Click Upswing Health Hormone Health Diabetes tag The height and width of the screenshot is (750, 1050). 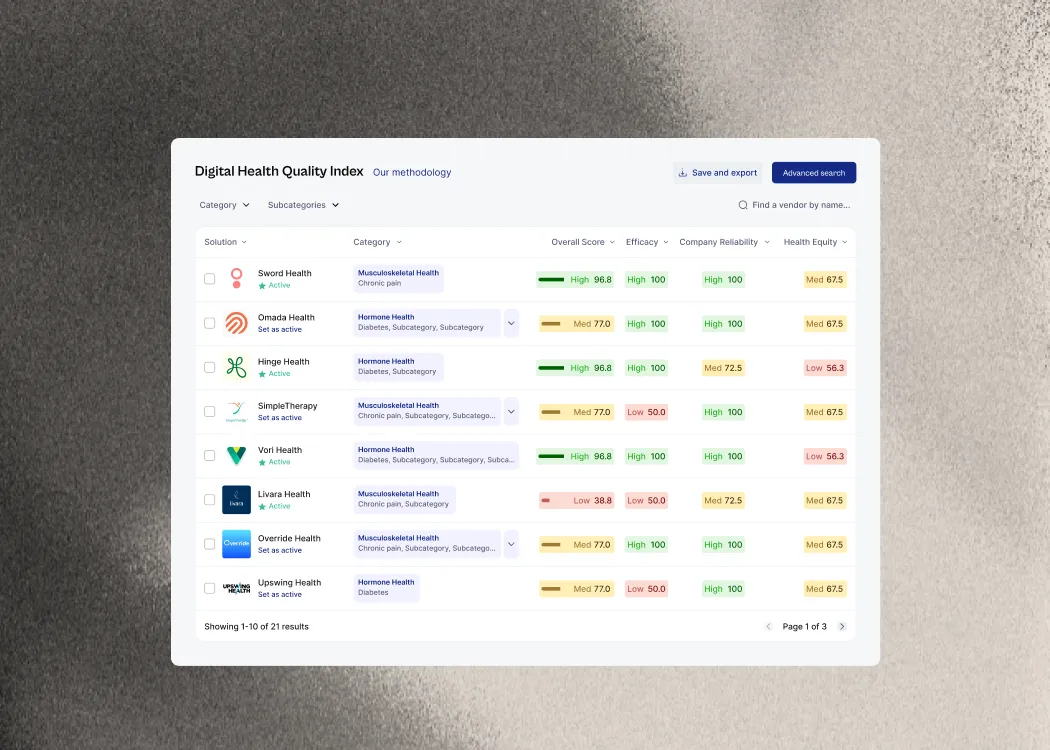tap(386, 588)
